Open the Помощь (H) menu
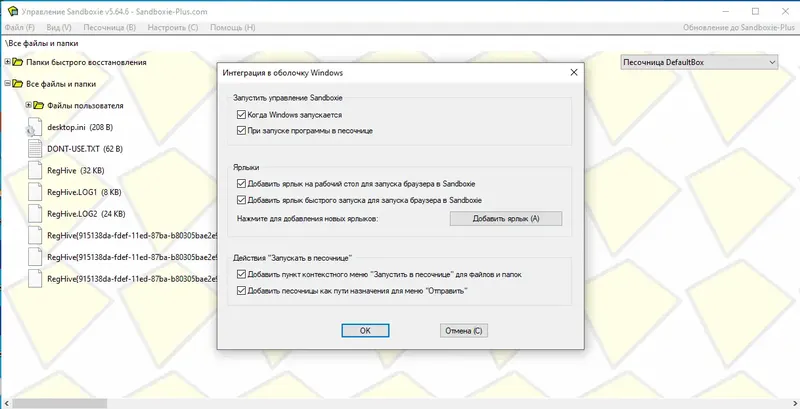Image resolution: width=800 pixels, height=409 pixels. (233, 28)
